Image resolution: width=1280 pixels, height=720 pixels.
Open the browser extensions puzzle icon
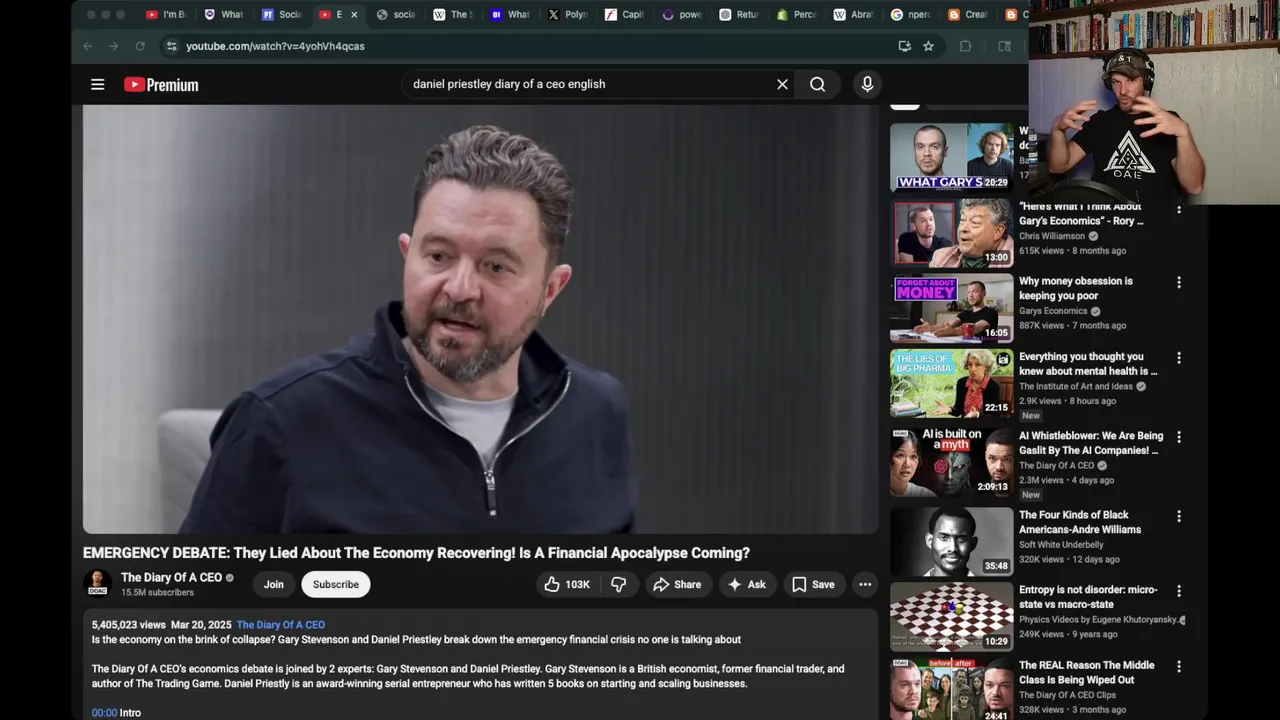click(965, 46)
